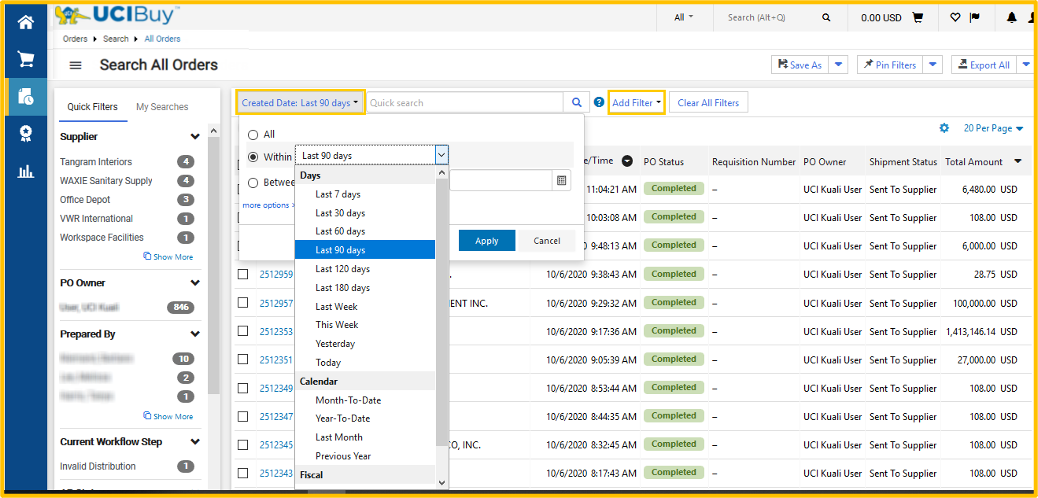Select the Within radio option
The height and width of the screenshot is (498, 1038).
click(253, 157)
